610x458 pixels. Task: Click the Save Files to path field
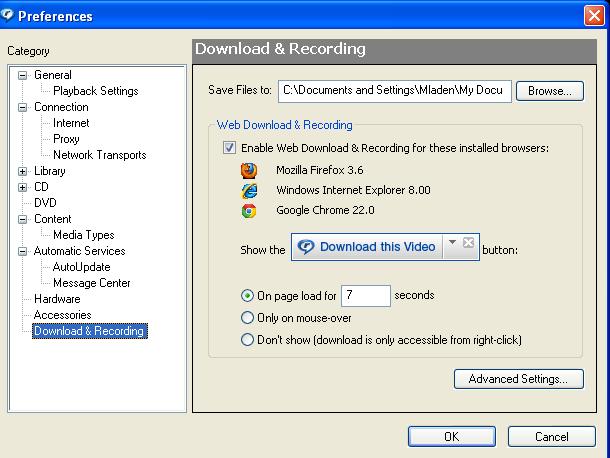click(394, 91)
